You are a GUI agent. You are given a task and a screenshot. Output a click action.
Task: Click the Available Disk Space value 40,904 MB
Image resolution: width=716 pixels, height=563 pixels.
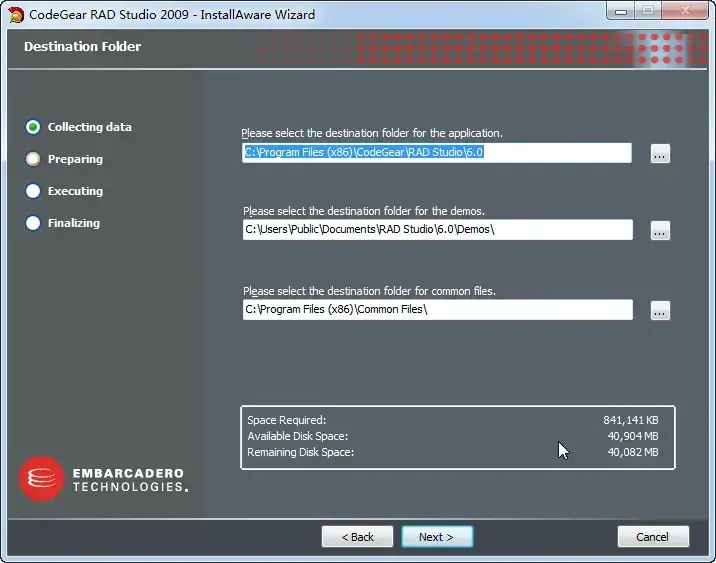633,436
